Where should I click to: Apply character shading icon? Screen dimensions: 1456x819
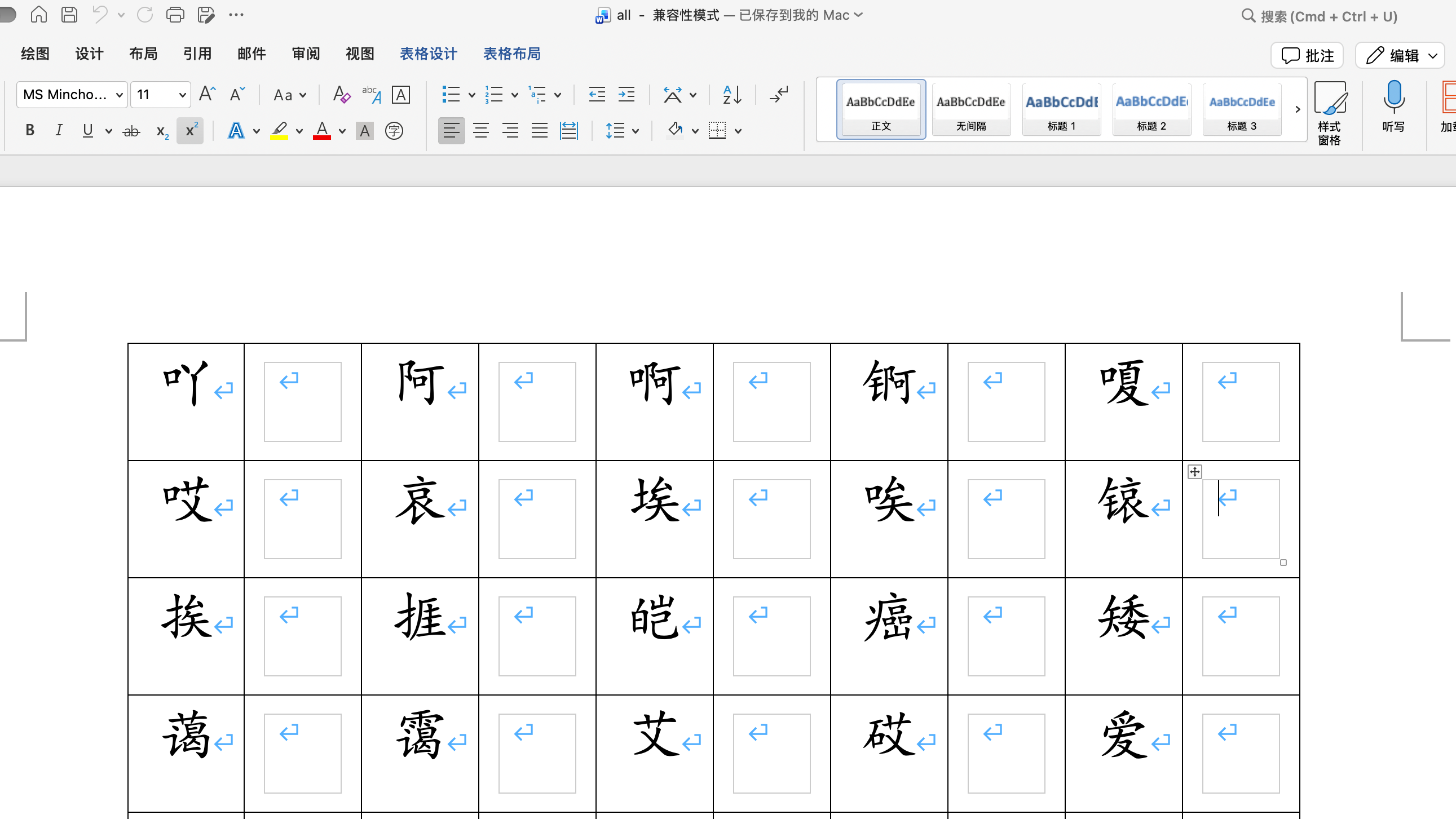[365, 131]
